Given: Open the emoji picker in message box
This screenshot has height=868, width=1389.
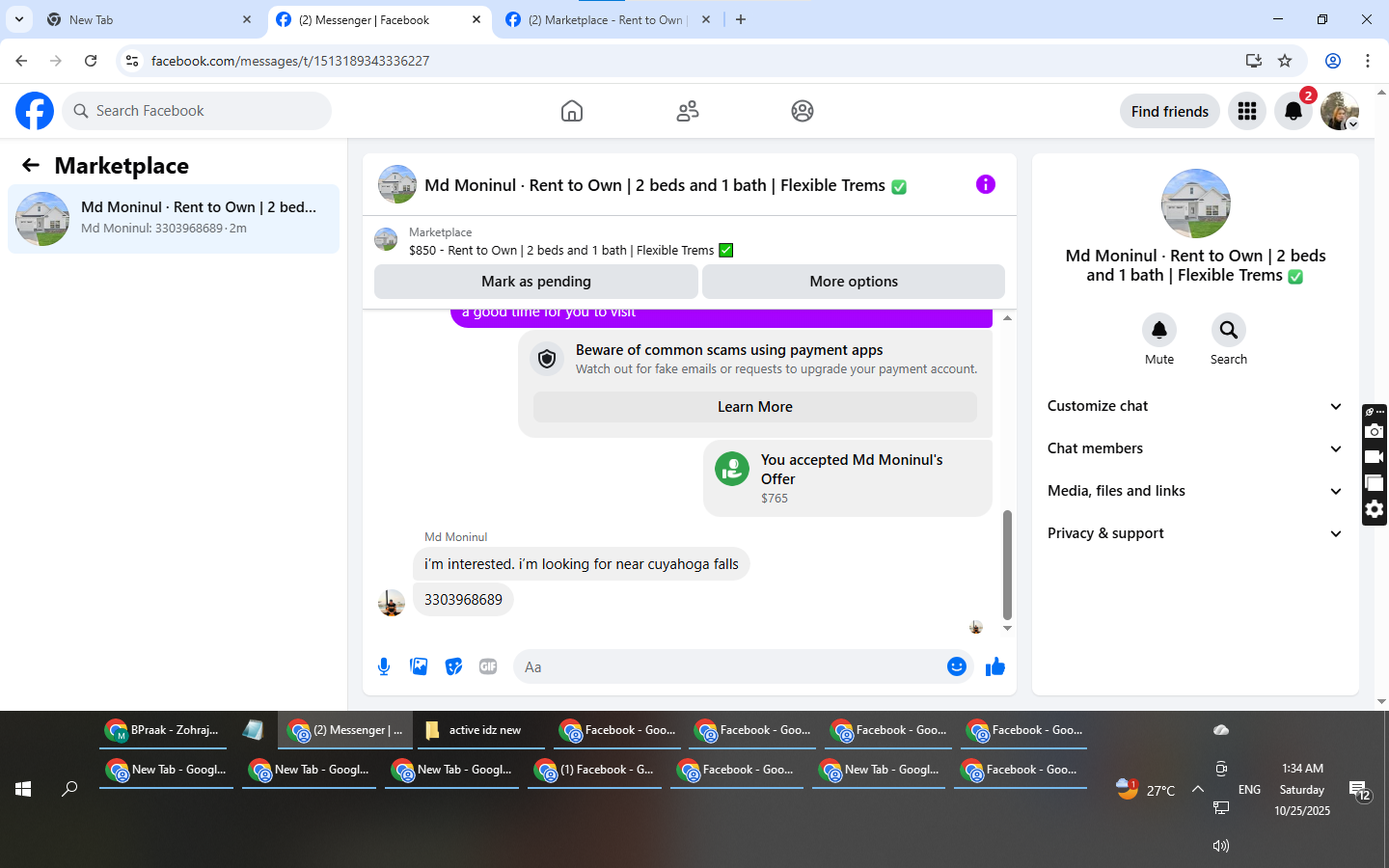Looking at the screenshot, I should pos(957,666).
